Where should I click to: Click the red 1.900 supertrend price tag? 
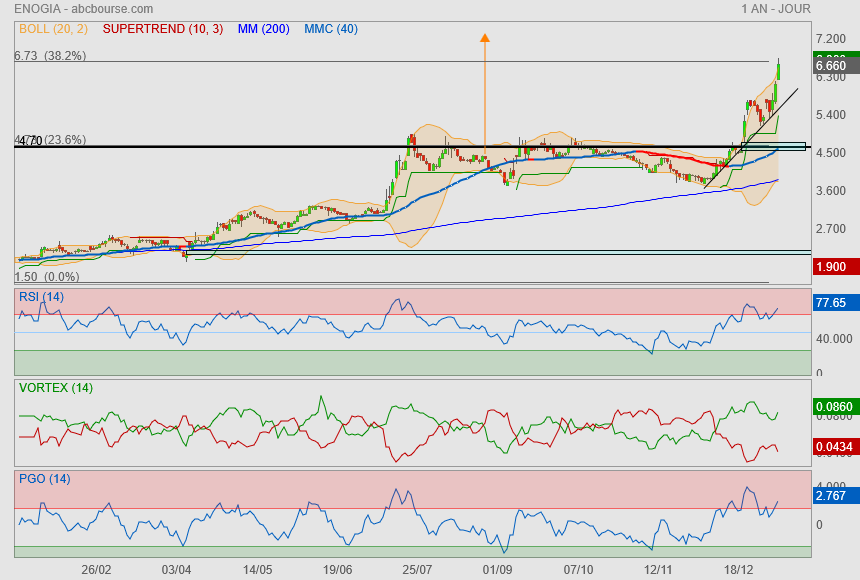832,267
